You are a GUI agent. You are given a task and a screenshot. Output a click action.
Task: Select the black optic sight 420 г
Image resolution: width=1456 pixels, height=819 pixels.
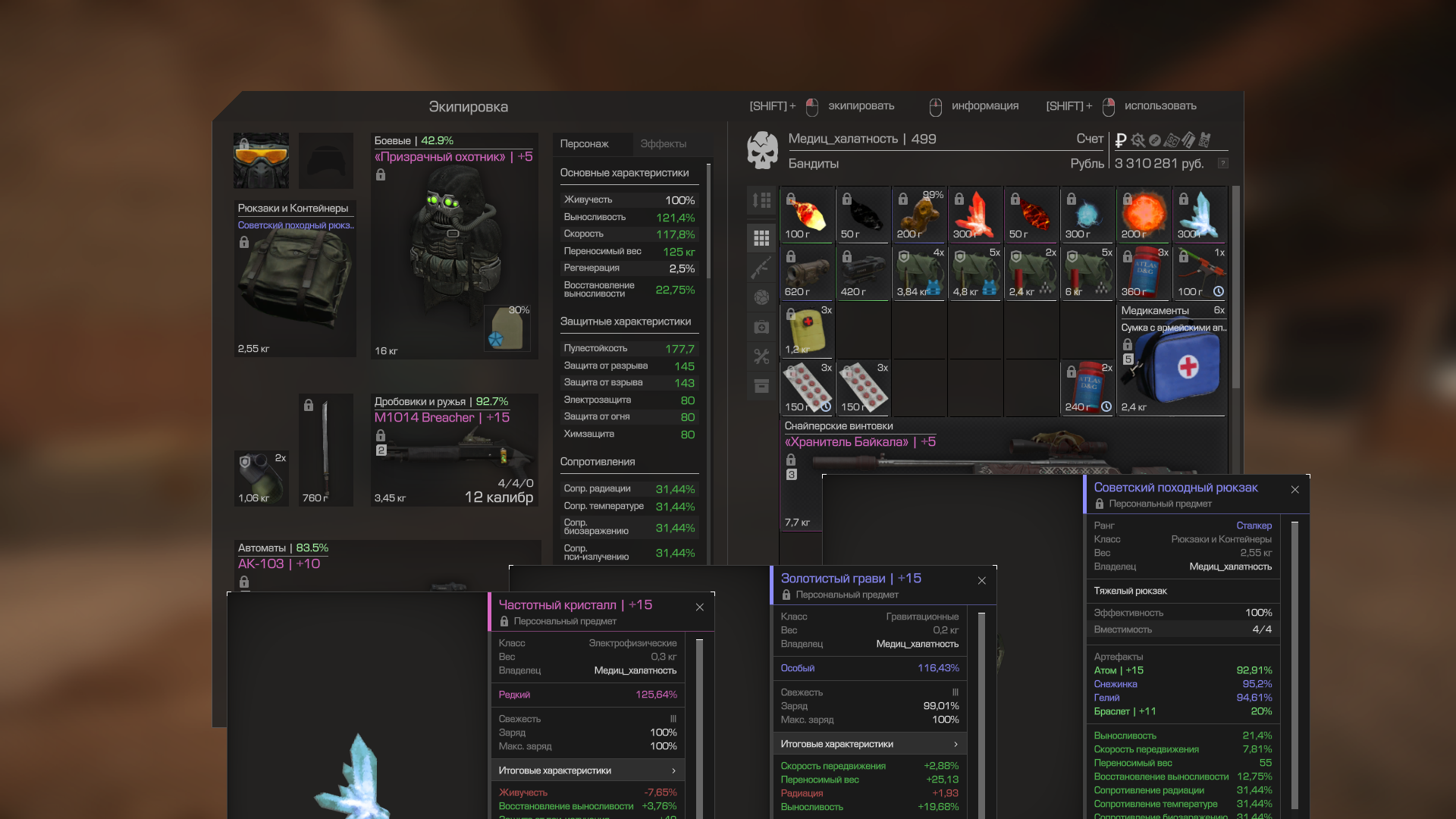point(863,272)
